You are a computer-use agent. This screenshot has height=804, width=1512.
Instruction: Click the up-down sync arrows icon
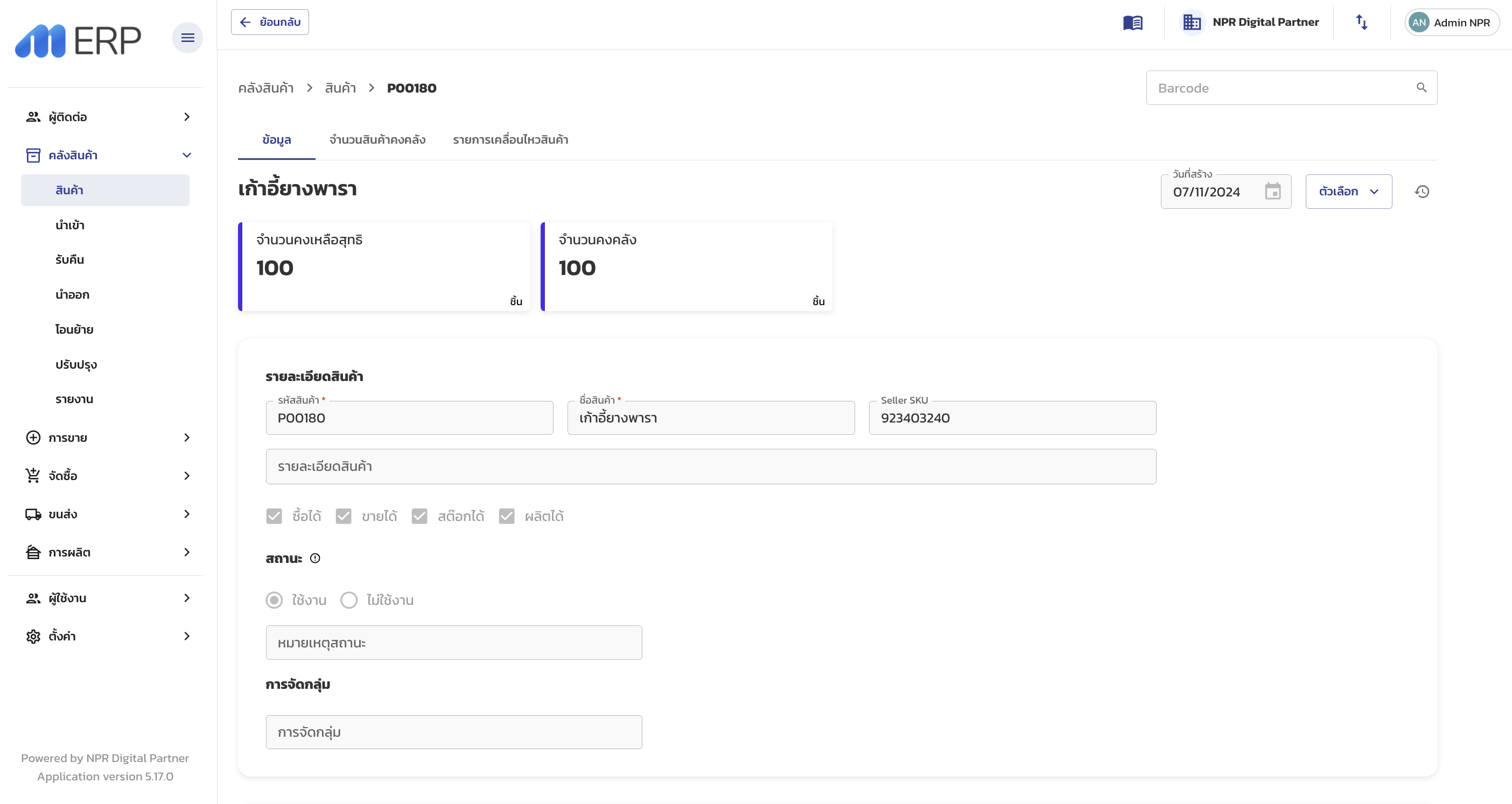pos(1362,23)
